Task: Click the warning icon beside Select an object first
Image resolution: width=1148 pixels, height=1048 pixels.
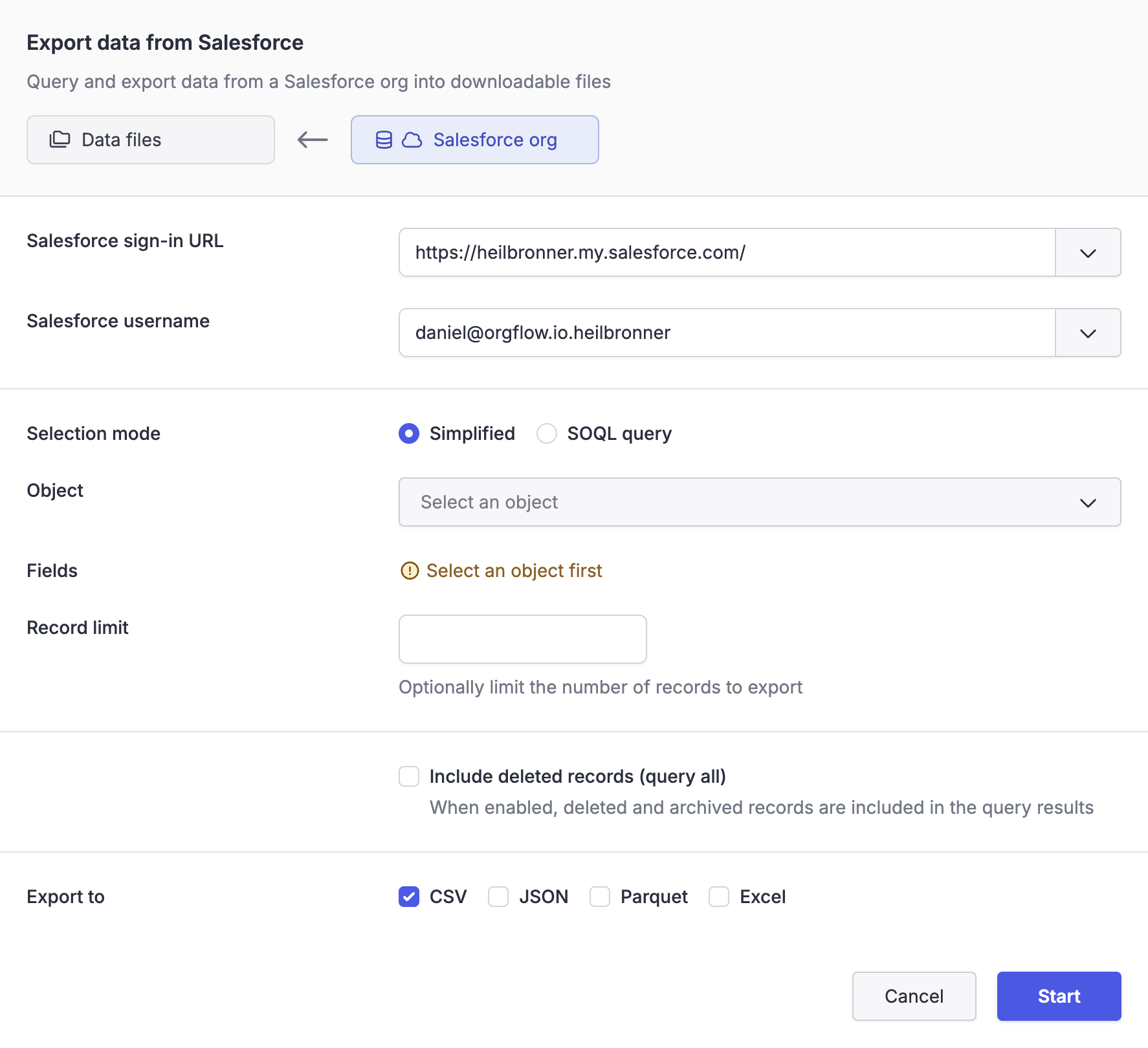Action: tap(410, 571)
